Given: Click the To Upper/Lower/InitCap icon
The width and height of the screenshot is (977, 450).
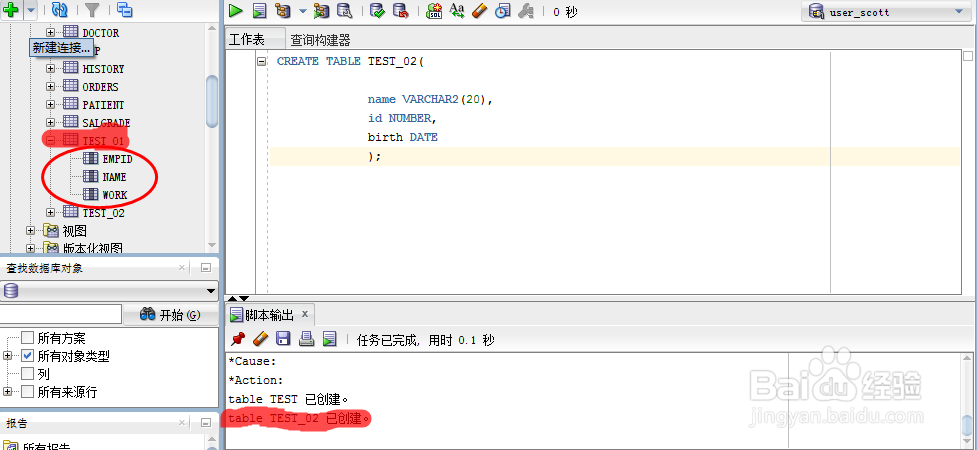Looking at the screenshot, I should [457, 11].
